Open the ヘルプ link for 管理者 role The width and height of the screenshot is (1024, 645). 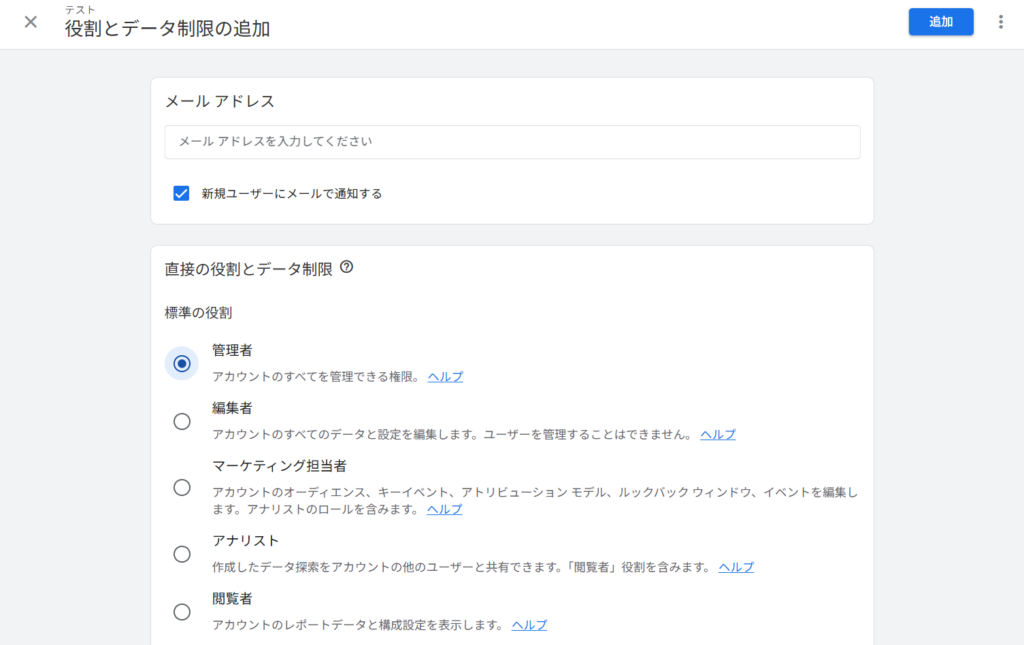pyautogui.click(x=445, y=377)
